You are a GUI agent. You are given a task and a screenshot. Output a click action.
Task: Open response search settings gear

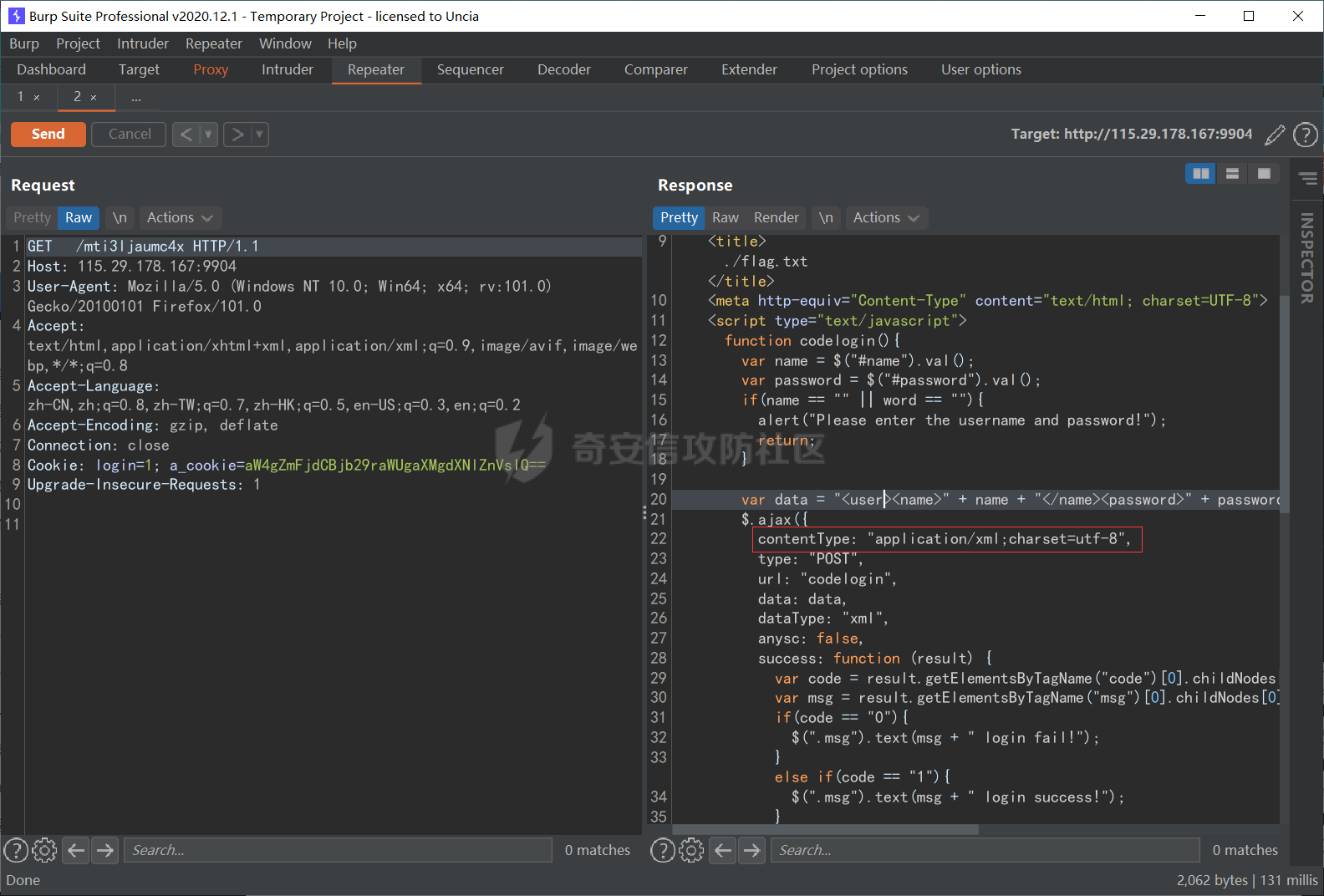coord(691,850)
